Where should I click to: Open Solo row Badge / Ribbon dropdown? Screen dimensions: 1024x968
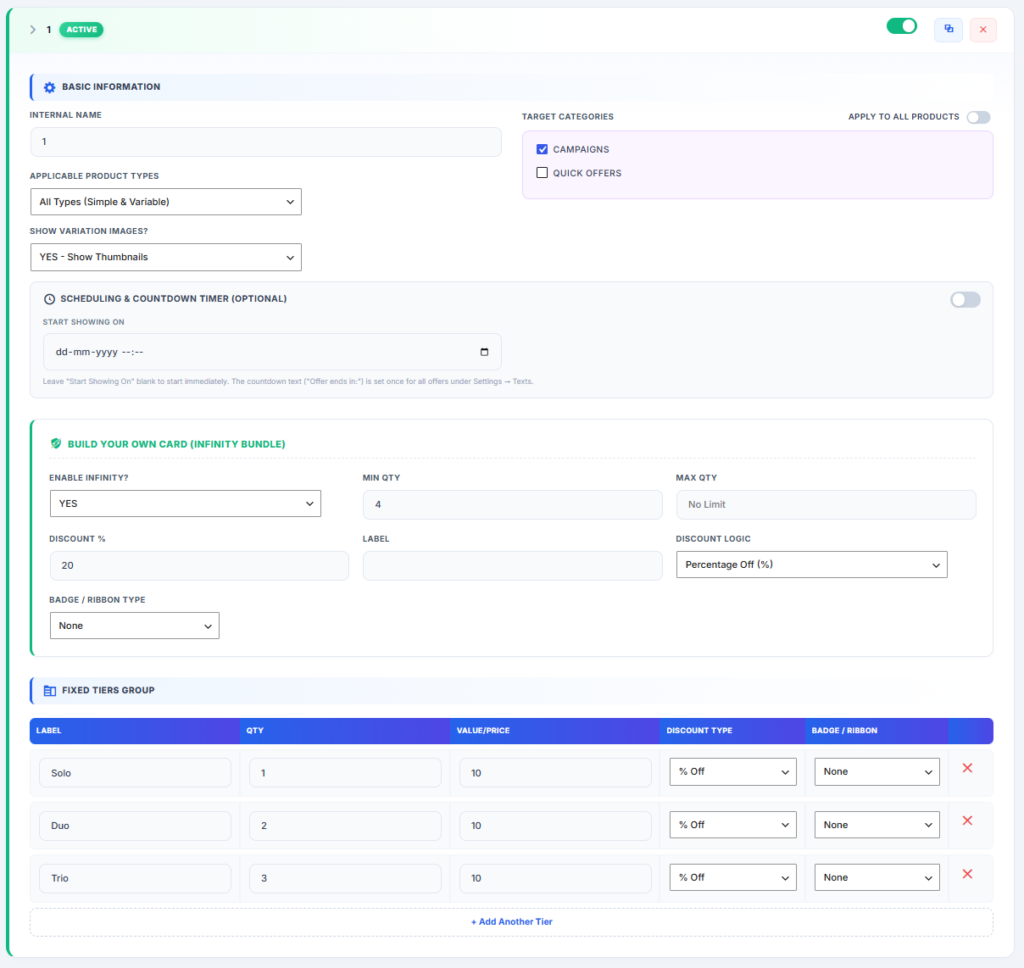[x=877, y=771]
